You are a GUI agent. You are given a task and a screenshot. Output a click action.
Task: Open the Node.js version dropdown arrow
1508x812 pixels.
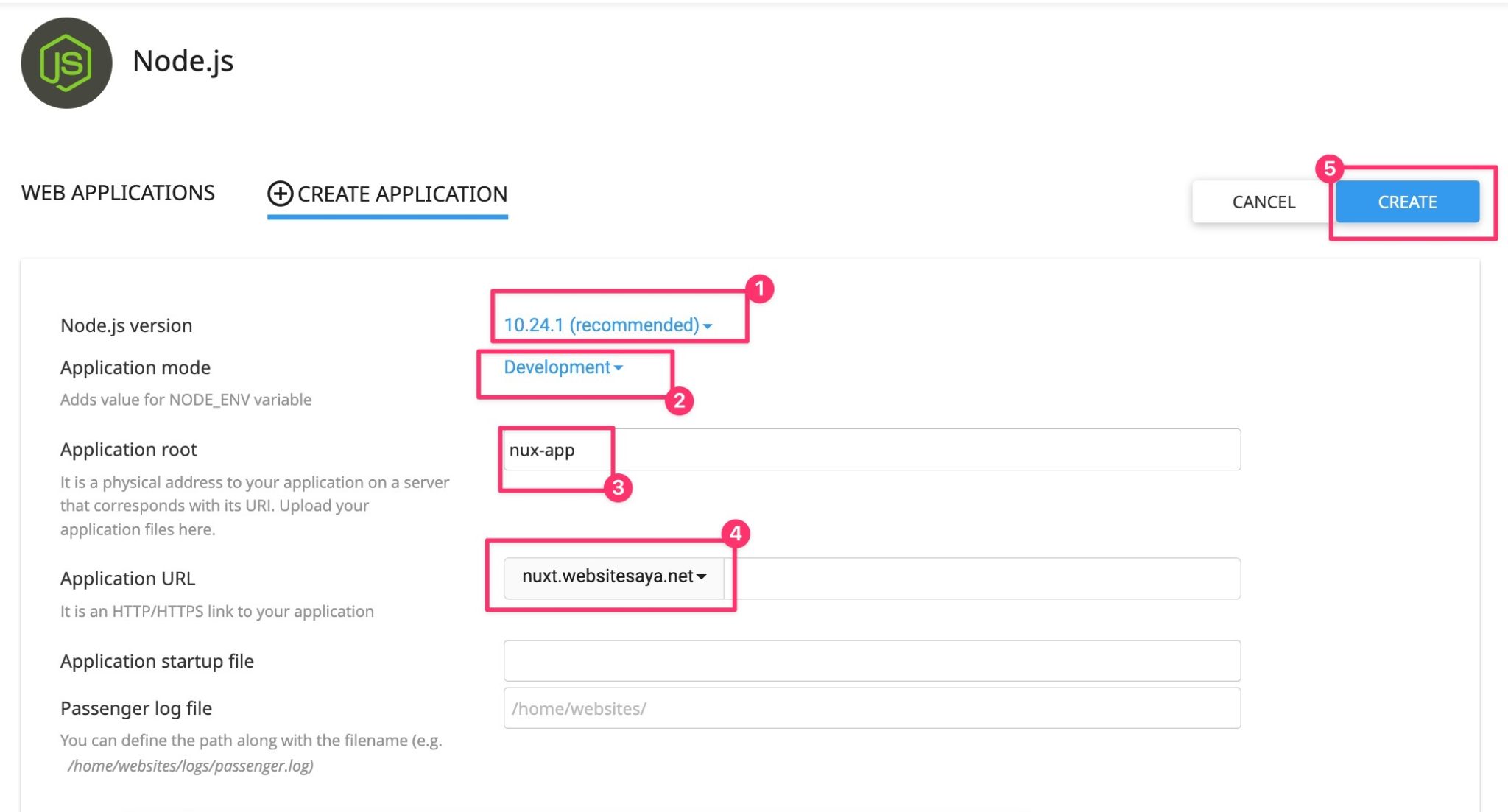click(706, 325)
